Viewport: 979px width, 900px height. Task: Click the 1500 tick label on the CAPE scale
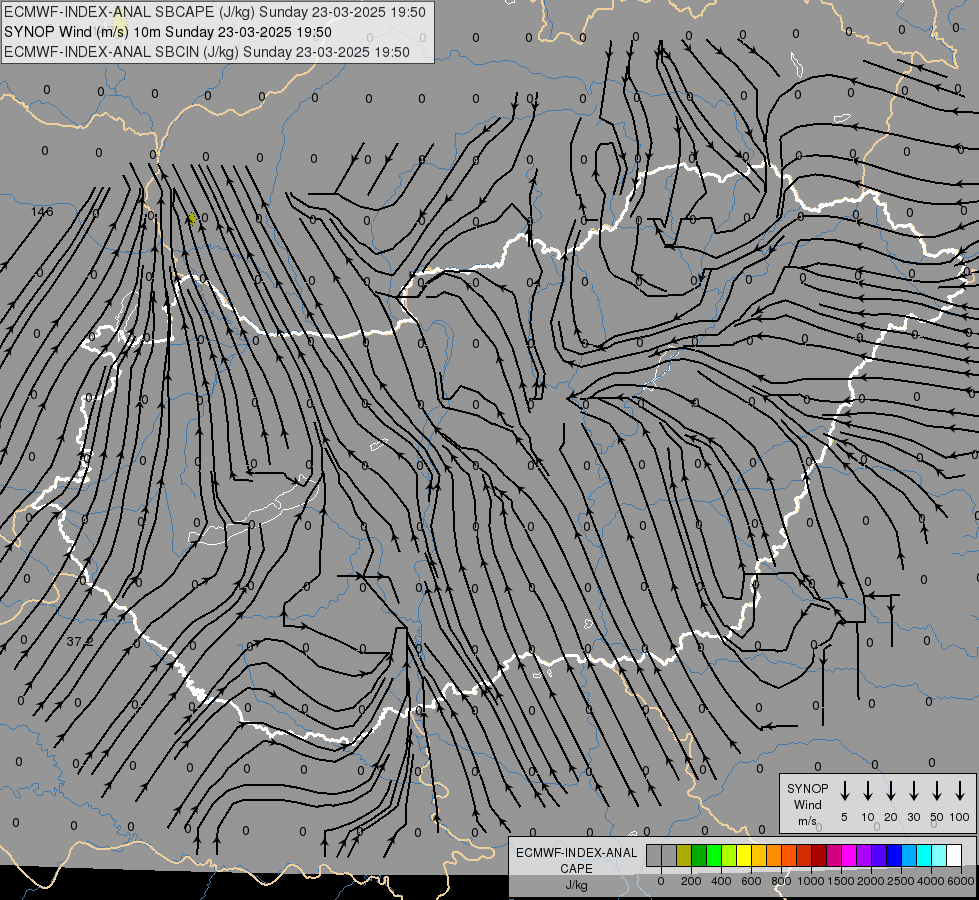841,881
